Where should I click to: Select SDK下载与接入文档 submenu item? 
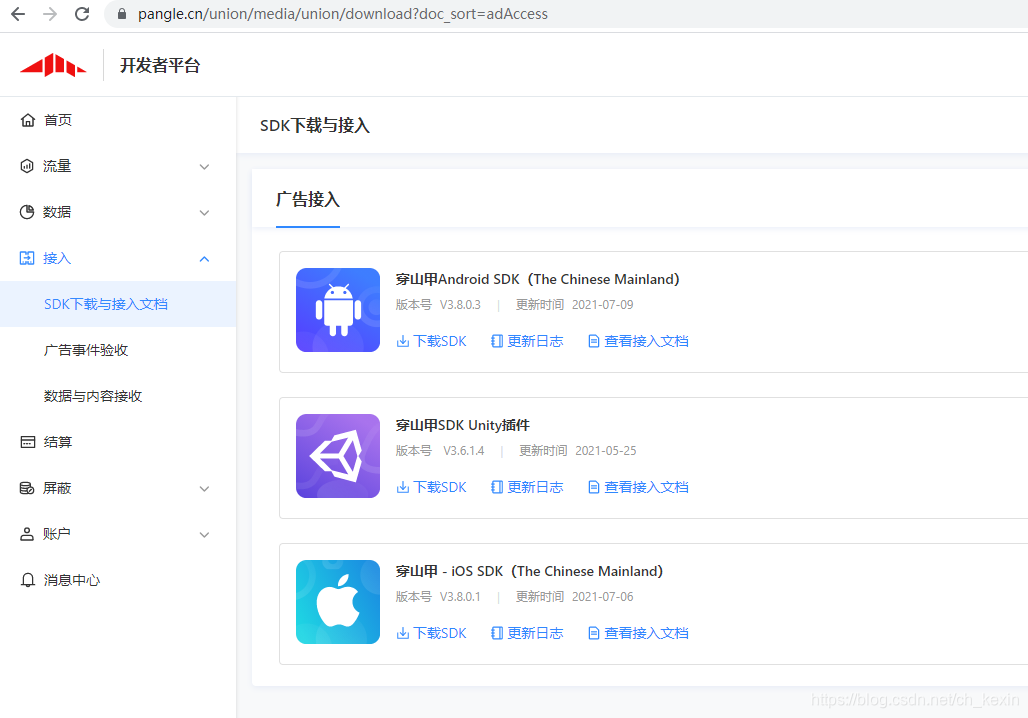pos(118,304)
